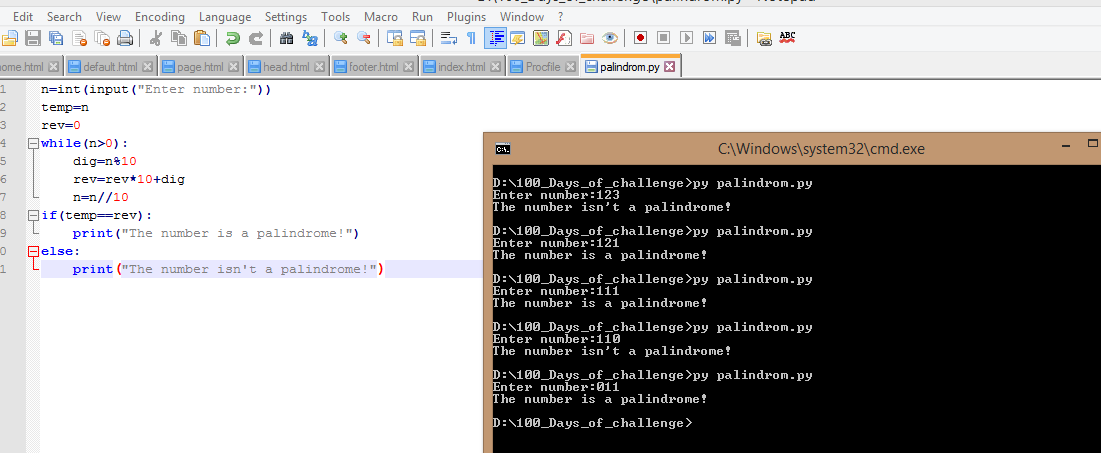The image size is (1101, 453).
Task: Open the Edit menu
Action: (23, 17)
